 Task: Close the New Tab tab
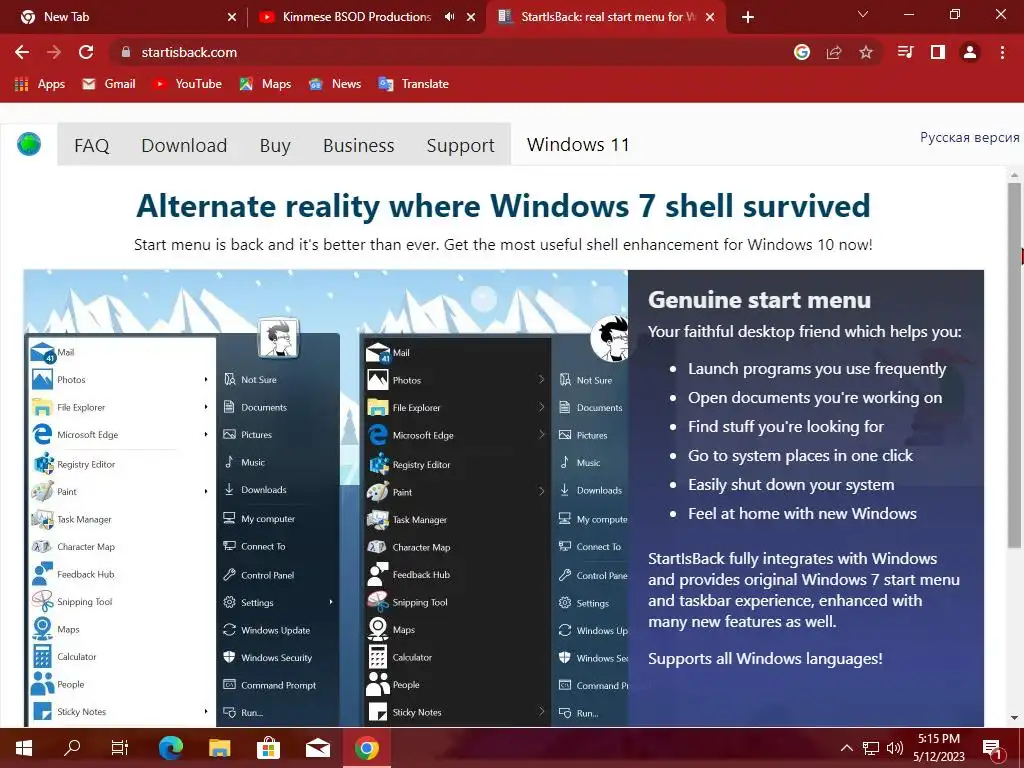pyautogui.click(x=232, y=17)
